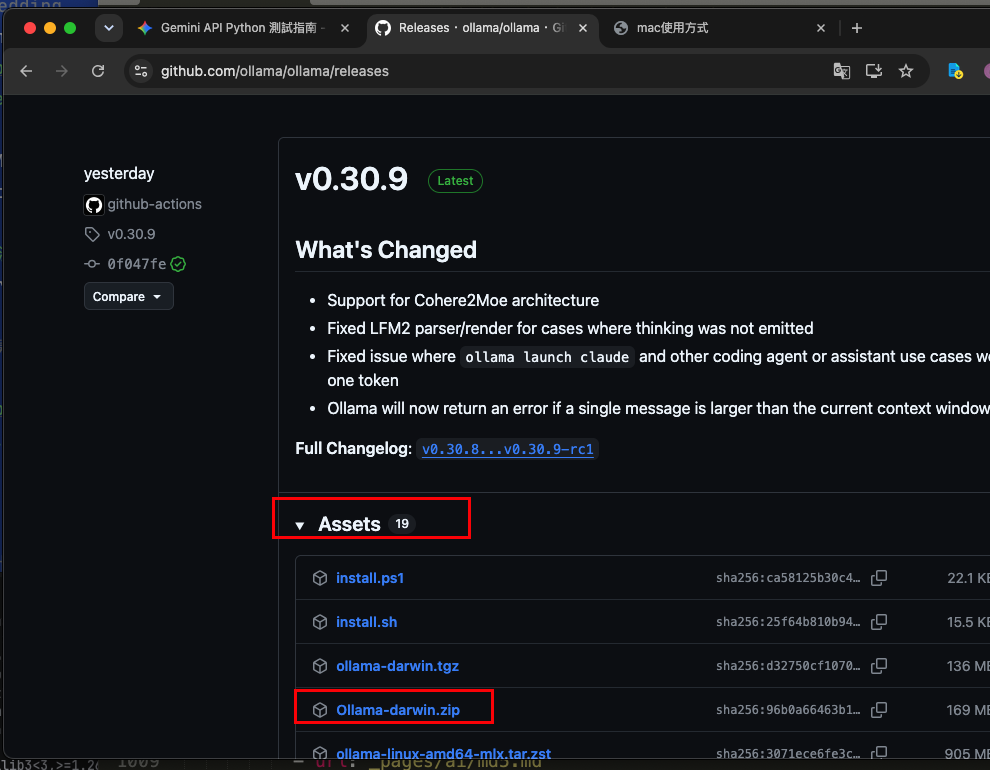Click the package icon beside install.ps1

coord(320,578)
